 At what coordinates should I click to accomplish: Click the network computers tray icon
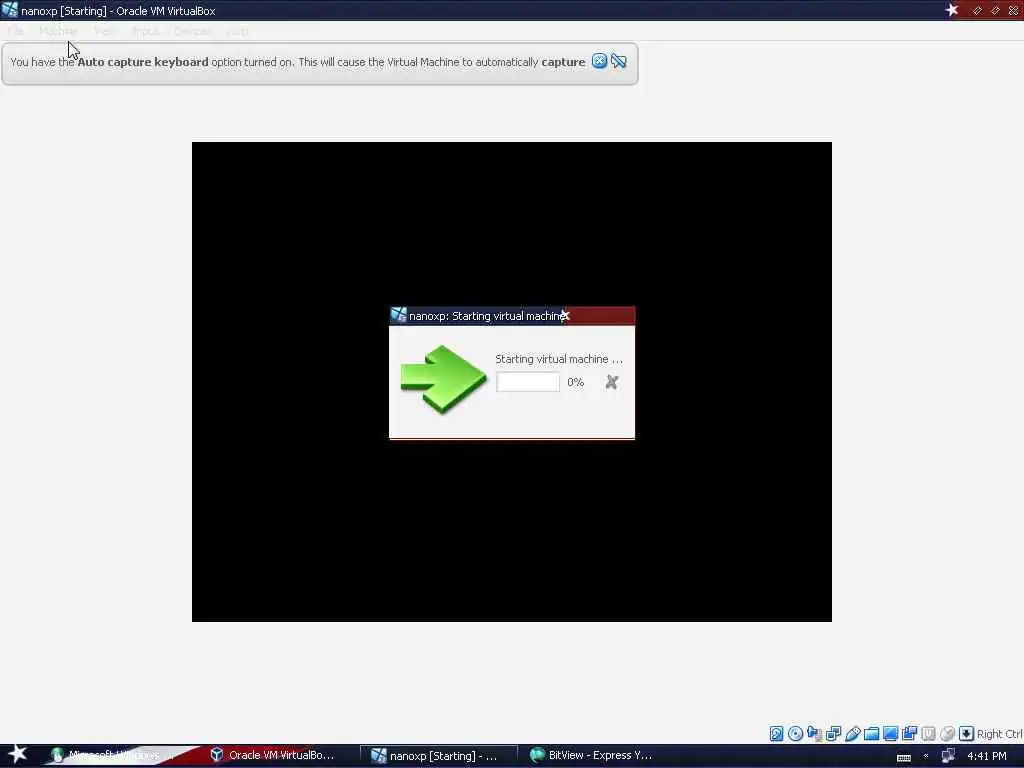948,756
